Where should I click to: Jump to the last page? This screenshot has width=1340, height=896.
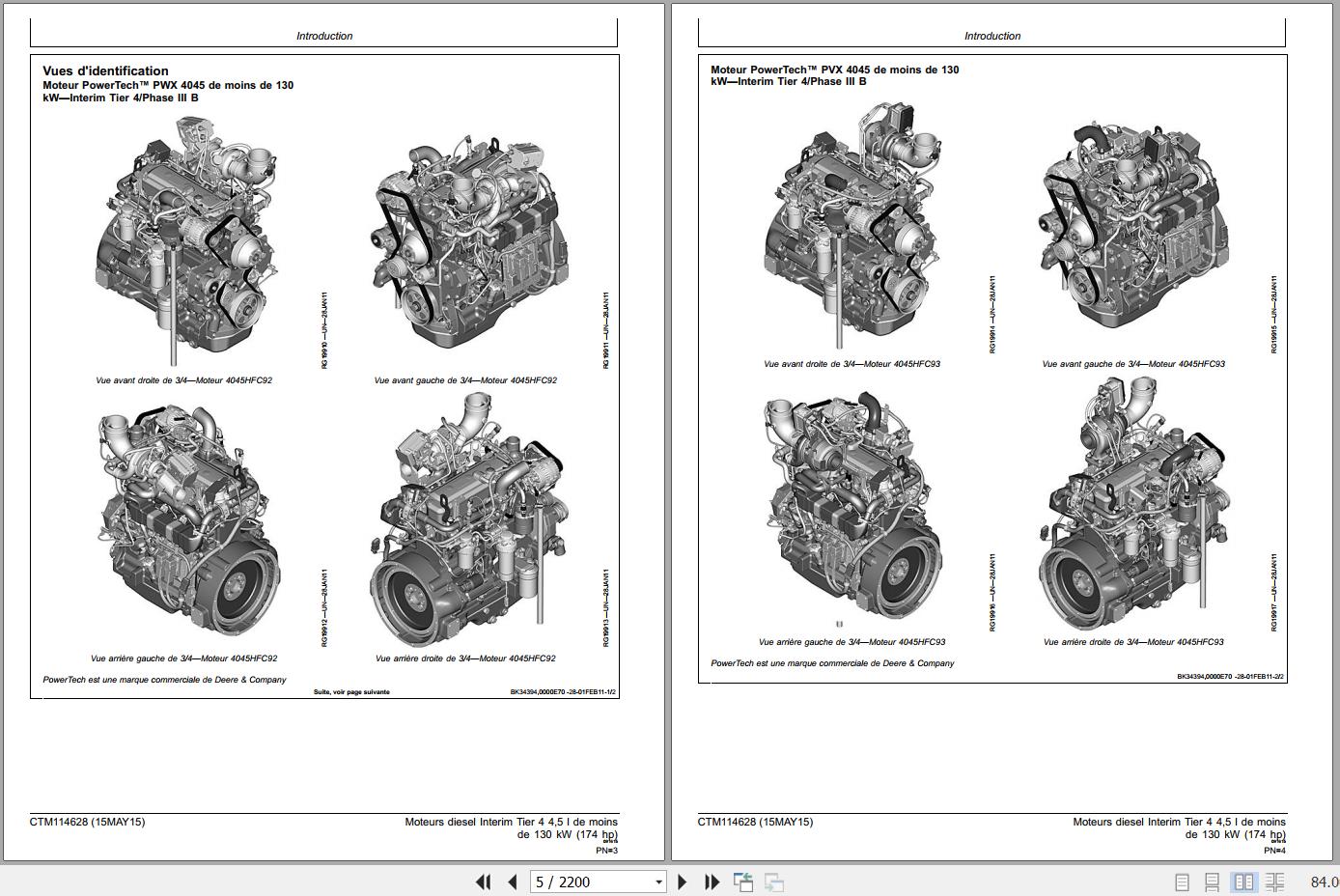click(x=712, y=882)
